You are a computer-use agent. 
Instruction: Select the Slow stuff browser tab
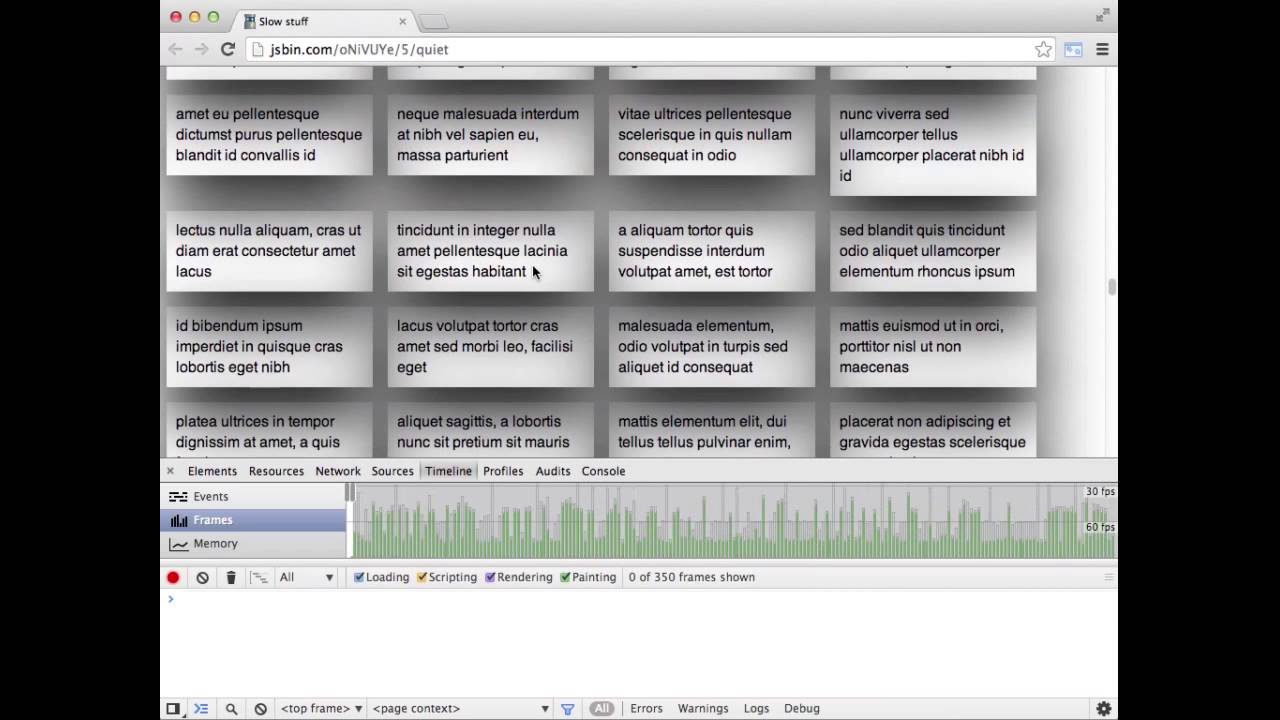click(325, 21)
